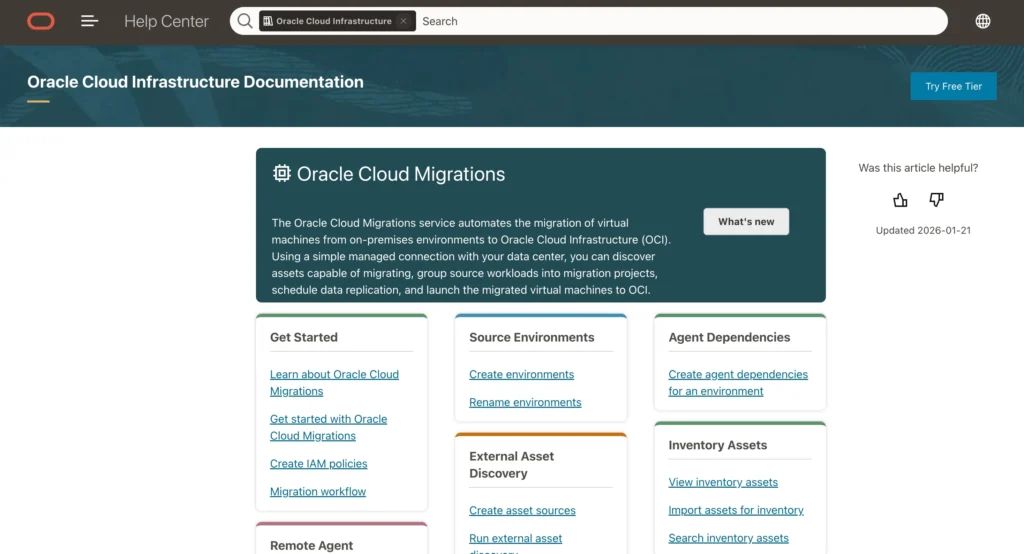
Task: Open the hamburger navigation menu
Action: pyautogui.click(x=89, y=22)
